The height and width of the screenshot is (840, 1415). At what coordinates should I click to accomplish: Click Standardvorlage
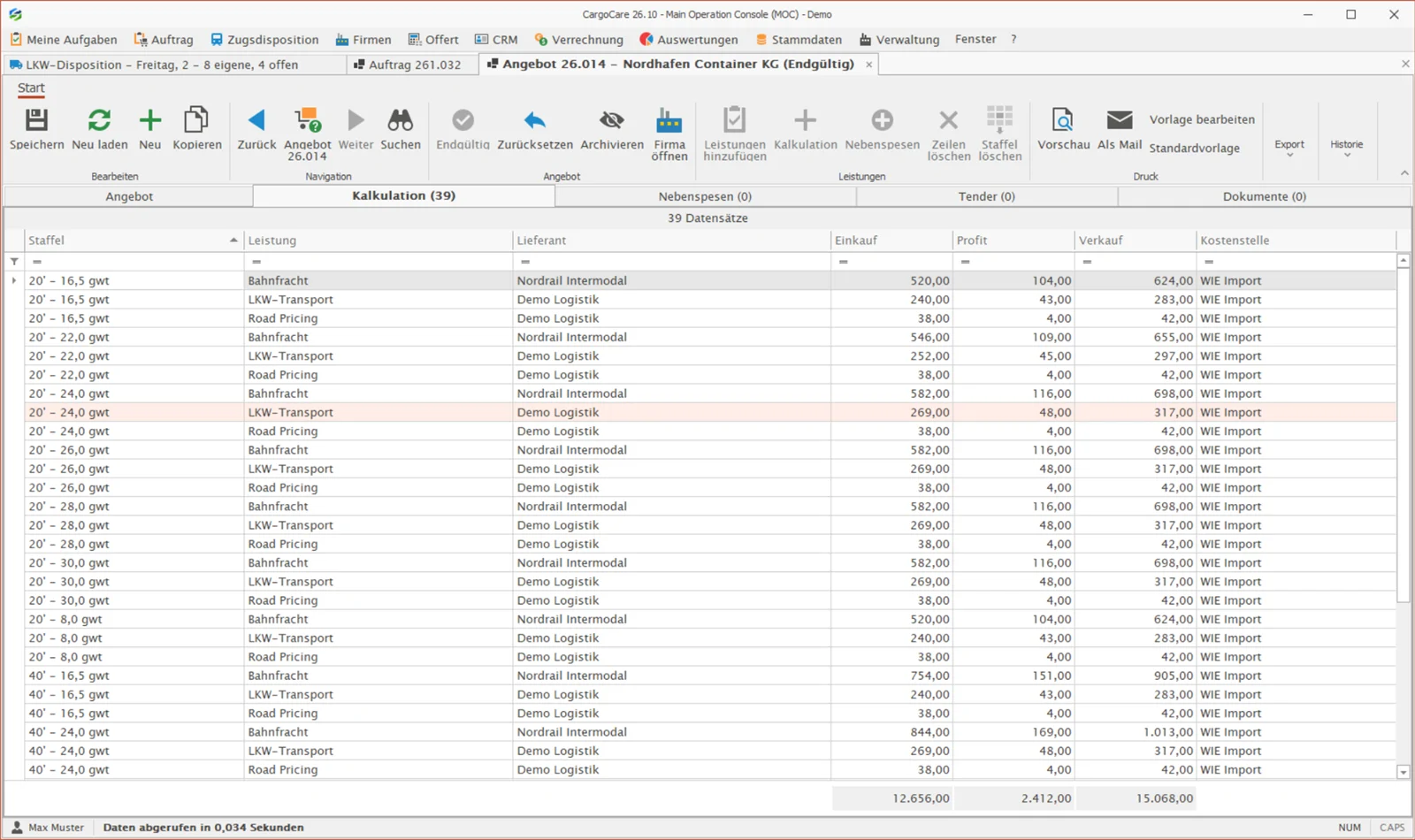tap(1194, 149)
